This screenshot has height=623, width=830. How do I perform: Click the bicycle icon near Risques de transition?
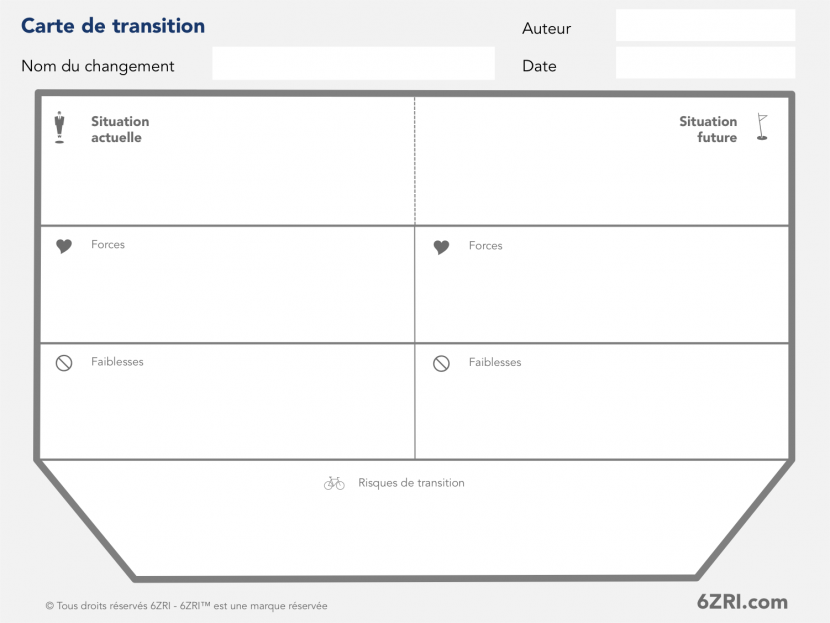click(x=334, y=483)
